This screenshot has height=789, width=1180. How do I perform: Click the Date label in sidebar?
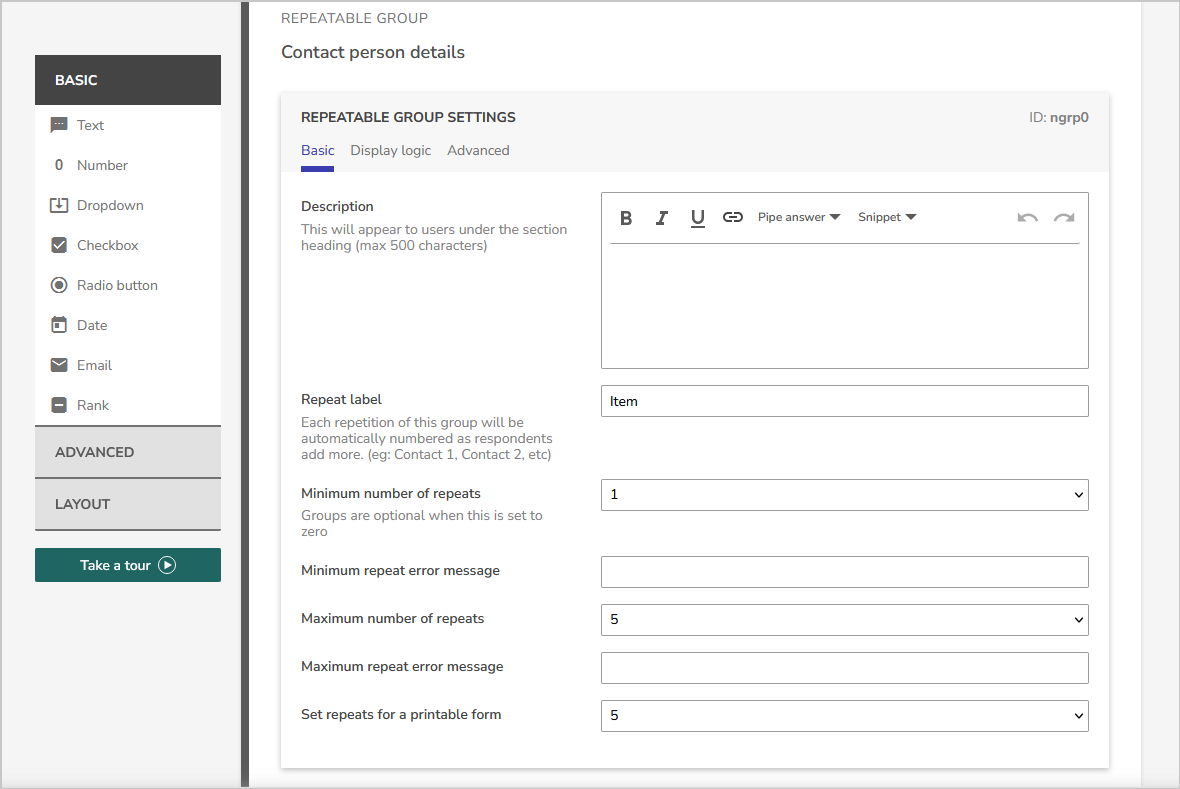point(92,324)
